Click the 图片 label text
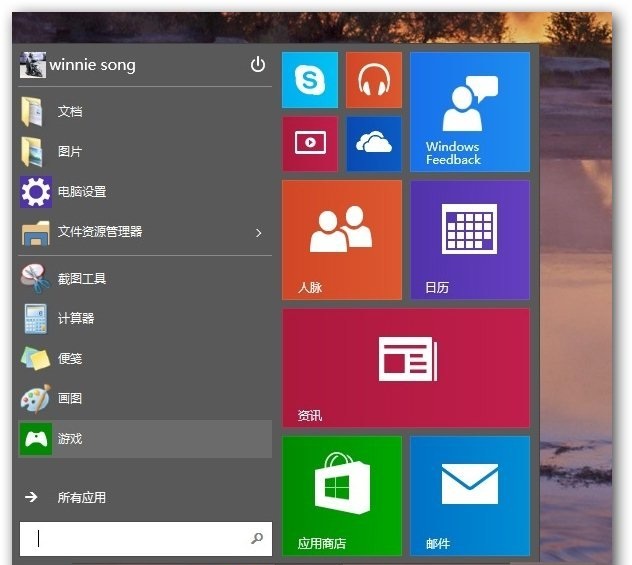 click(x=70, y=152)
